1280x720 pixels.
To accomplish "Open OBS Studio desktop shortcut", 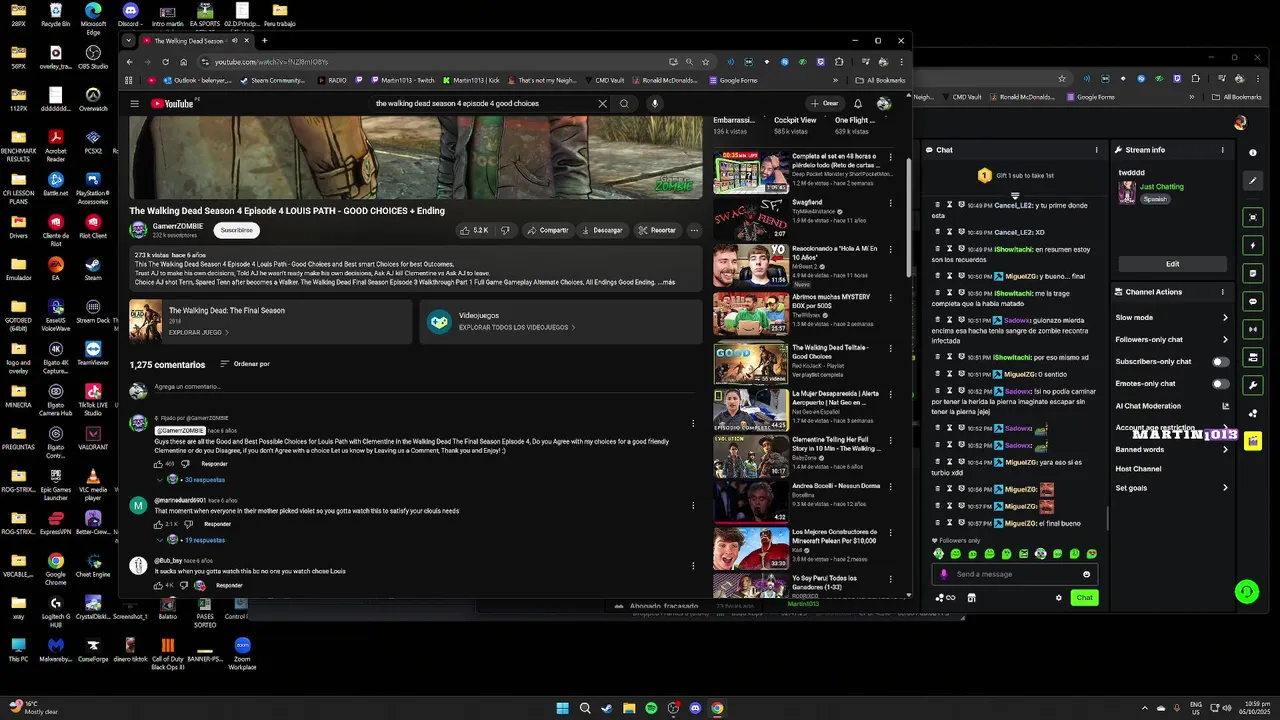I will coord(93,58).
